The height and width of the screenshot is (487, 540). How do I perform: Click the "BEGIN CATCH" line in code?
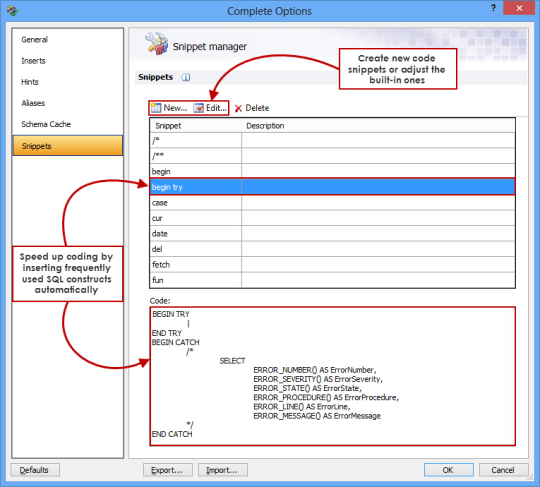[176, 342]
